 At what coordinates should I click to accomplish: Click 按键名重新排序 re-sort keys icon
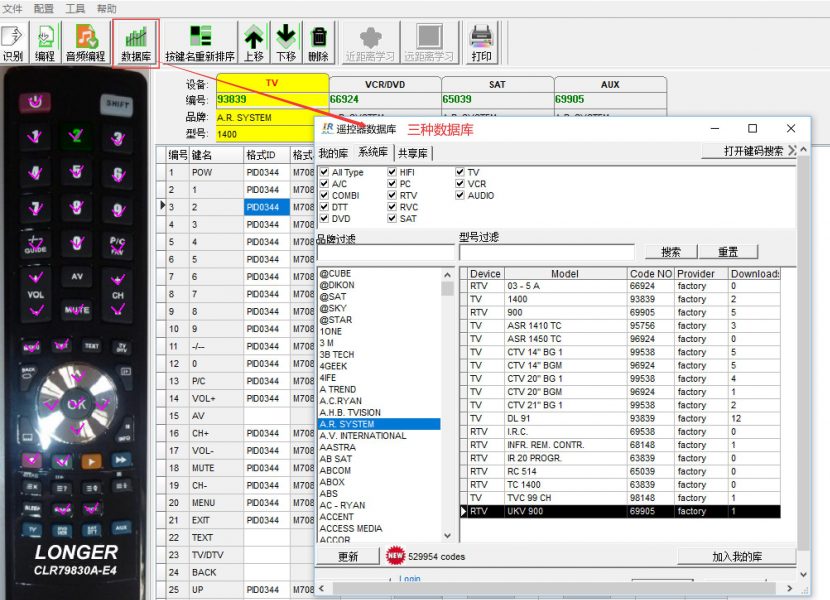(x=200, y=42)
